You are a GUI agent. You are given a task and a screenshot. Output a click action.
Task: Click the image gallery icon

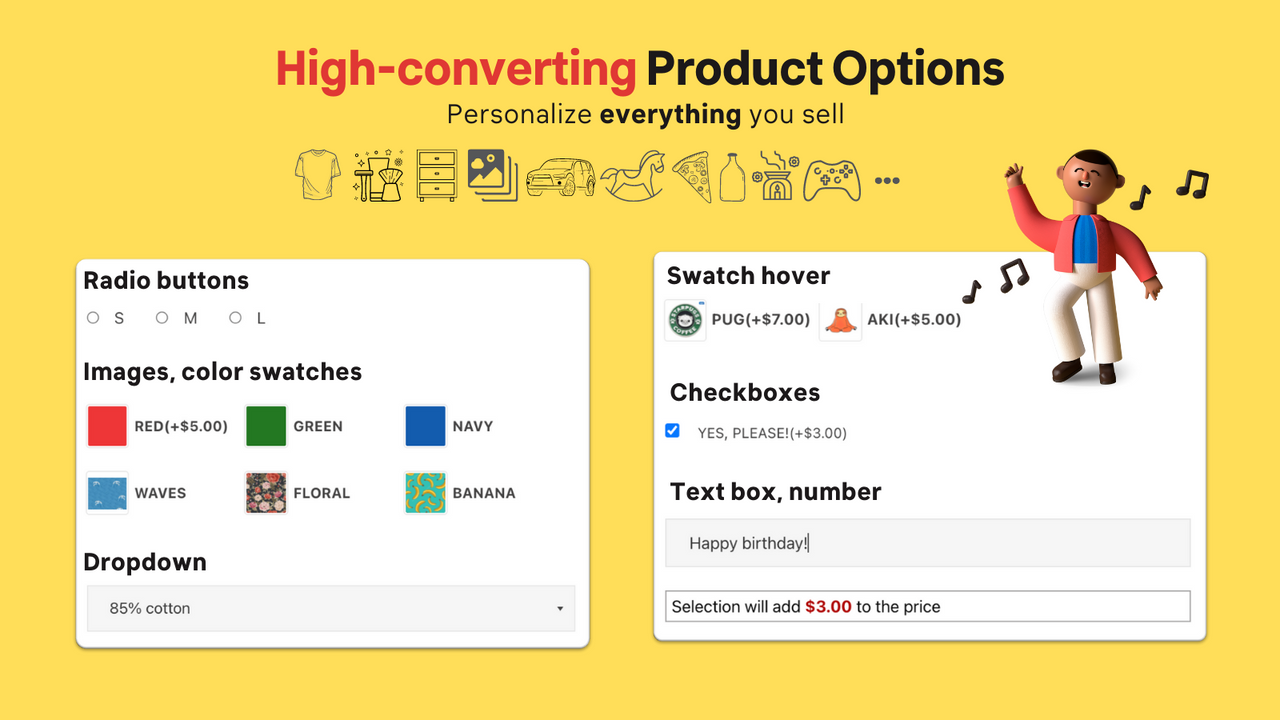click(492, 176)
